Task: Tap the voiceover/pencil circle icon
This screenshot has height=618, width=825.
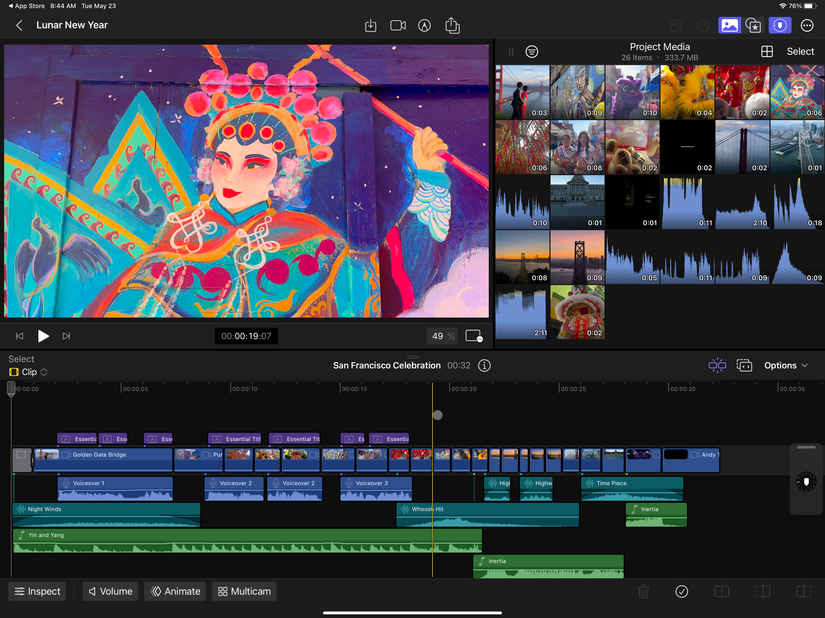Action: [424, 25]
